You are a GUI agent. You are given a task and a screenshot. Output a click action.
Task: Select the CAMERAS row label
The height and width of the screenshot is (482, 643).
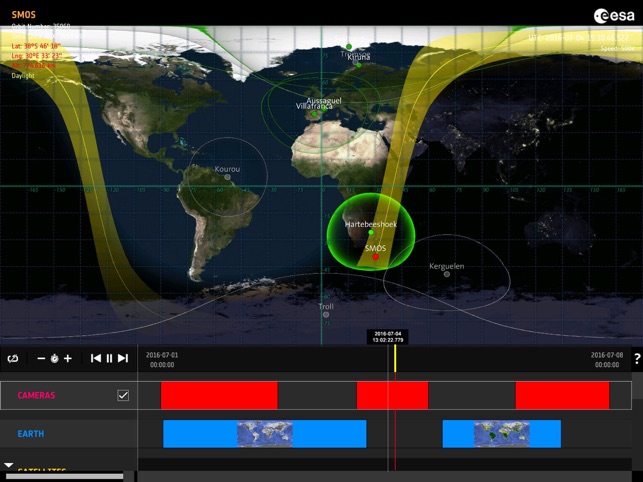(36, 395)
